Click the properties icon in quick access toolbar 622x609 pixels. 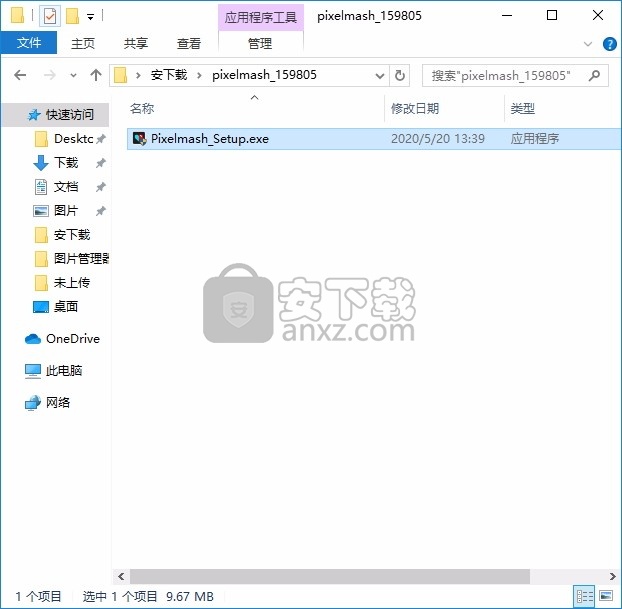50,17
